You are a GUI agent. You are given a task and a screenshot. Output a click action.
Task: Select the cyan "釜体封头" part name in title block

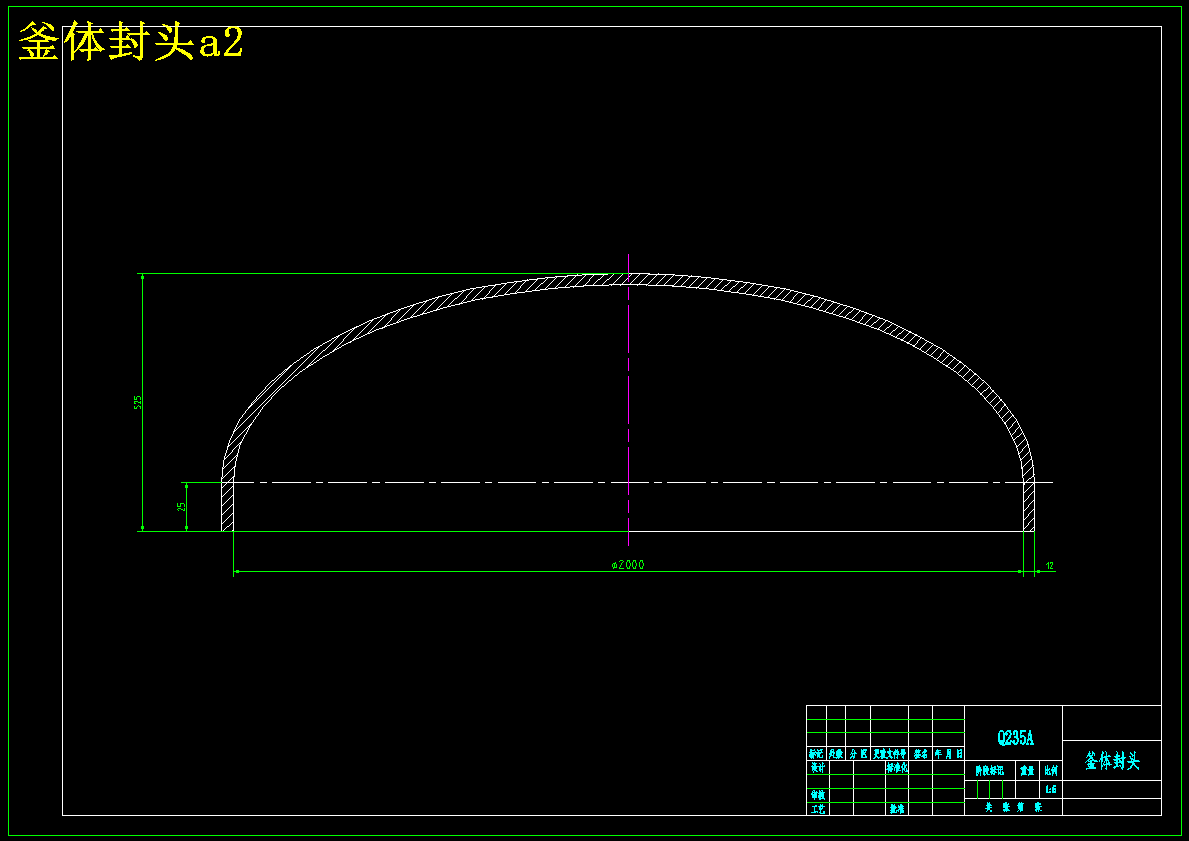[1112, 761]
